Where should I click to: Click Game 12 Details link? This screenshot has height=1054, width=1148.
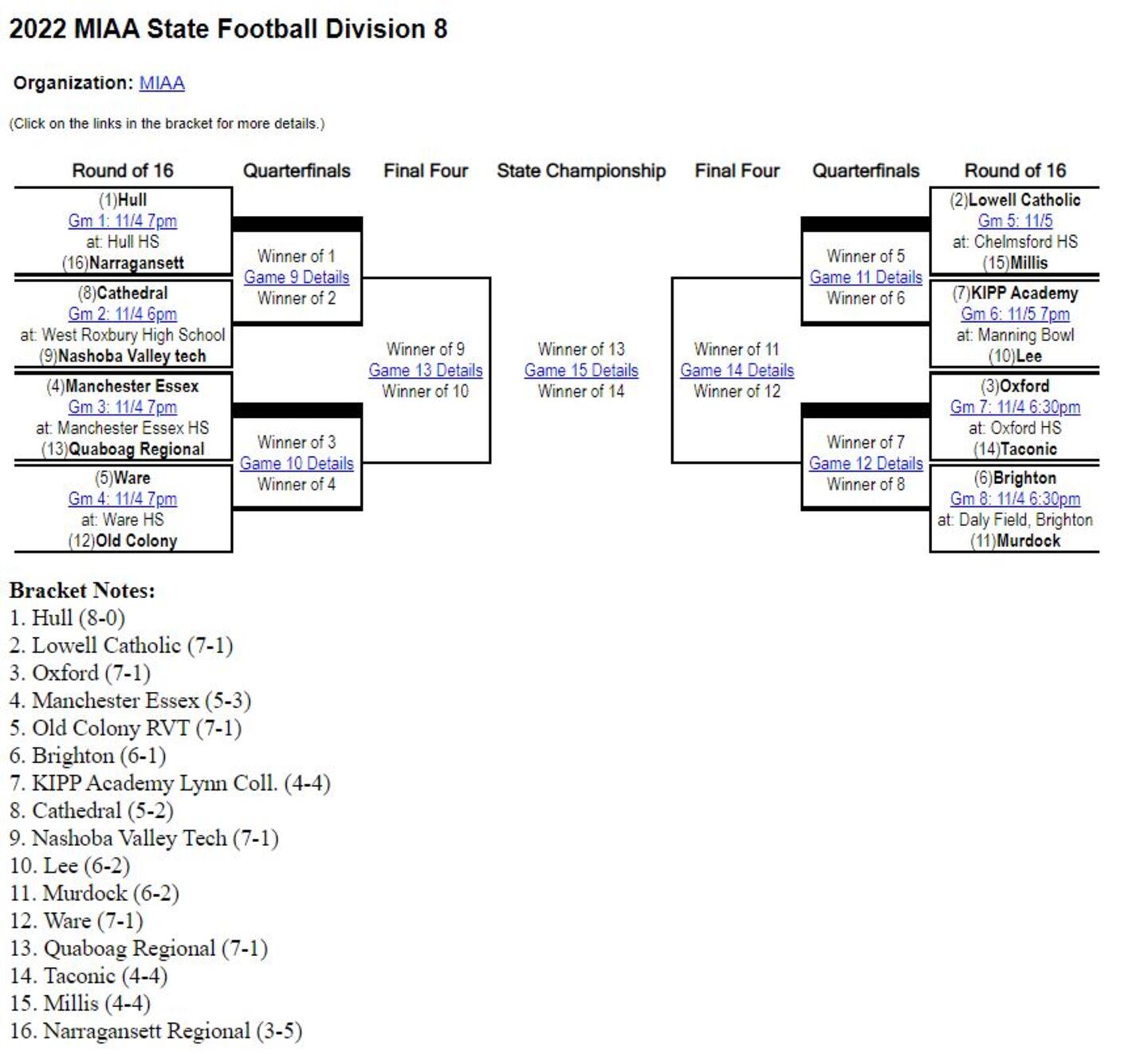866,463
